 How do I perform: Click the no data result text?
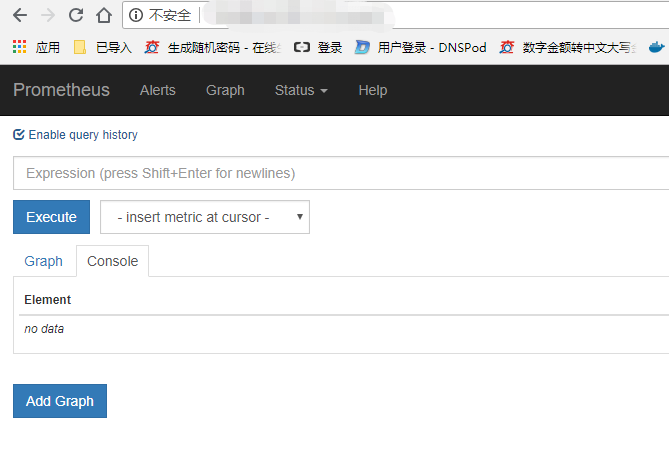44,329
